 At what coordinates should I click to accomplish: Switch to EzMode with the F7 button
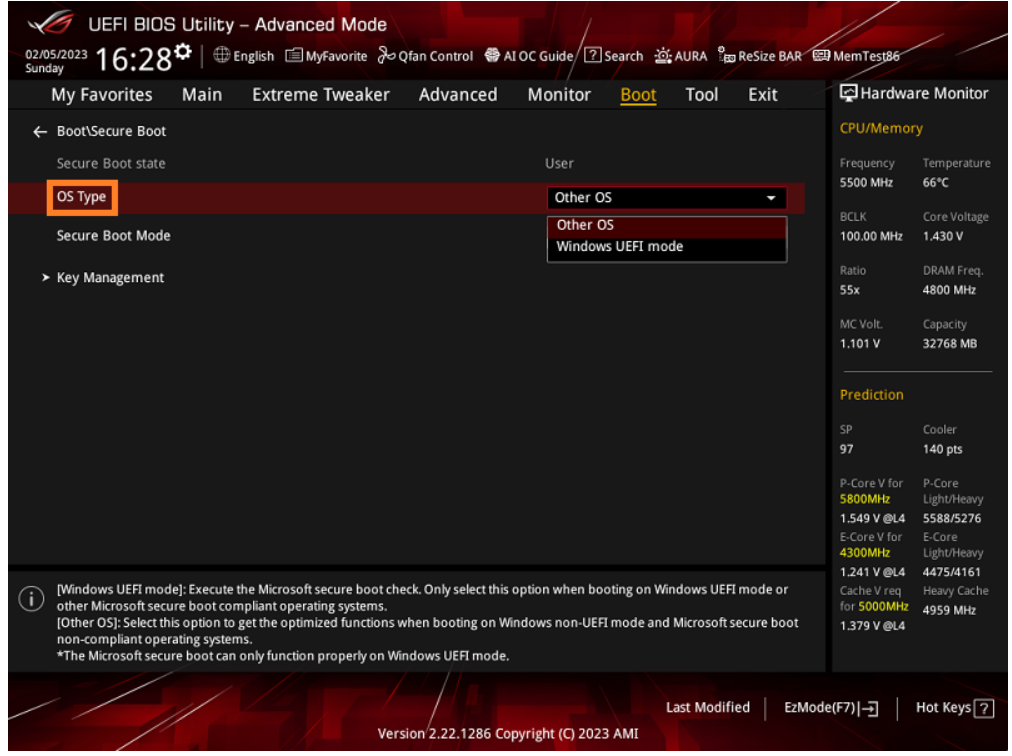pos(829,707)
